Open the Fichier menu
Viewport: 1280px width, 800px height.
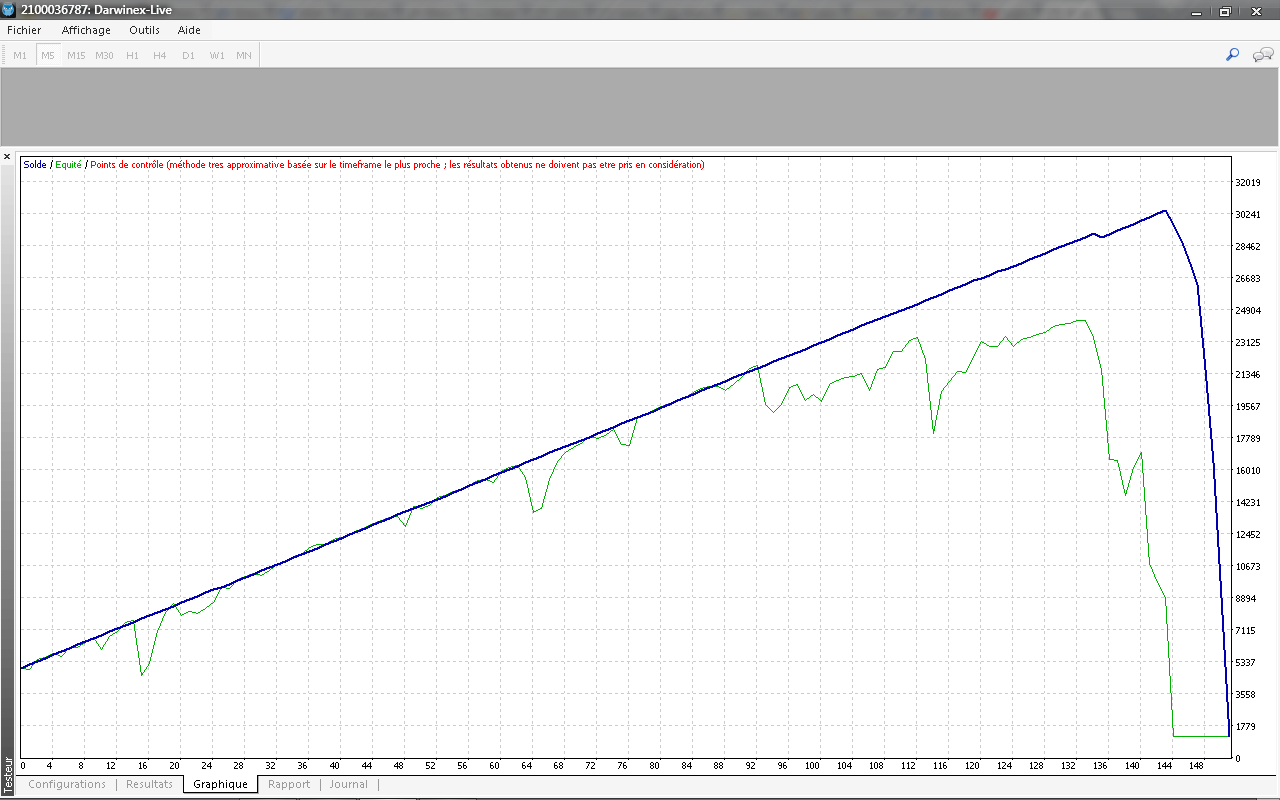(x=24, y=30)
